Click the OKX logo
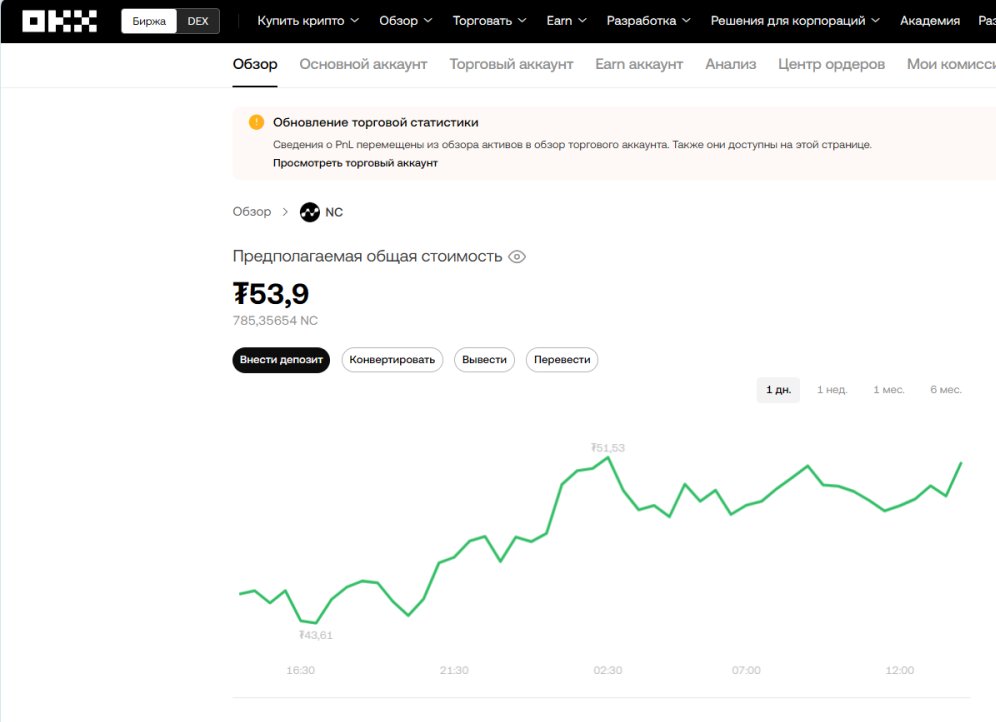The width and height of the screenshot is (996, 722). pos(59,21)
